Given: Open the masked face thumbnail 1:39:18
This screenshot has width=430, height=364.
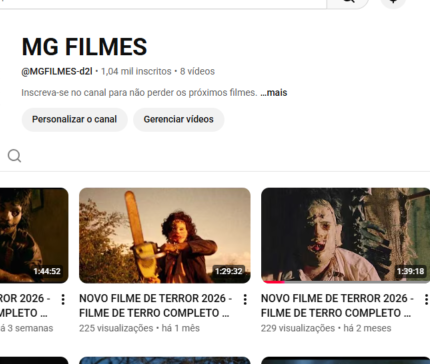Looking at the screenshot, I should click(x=345, y=235).
